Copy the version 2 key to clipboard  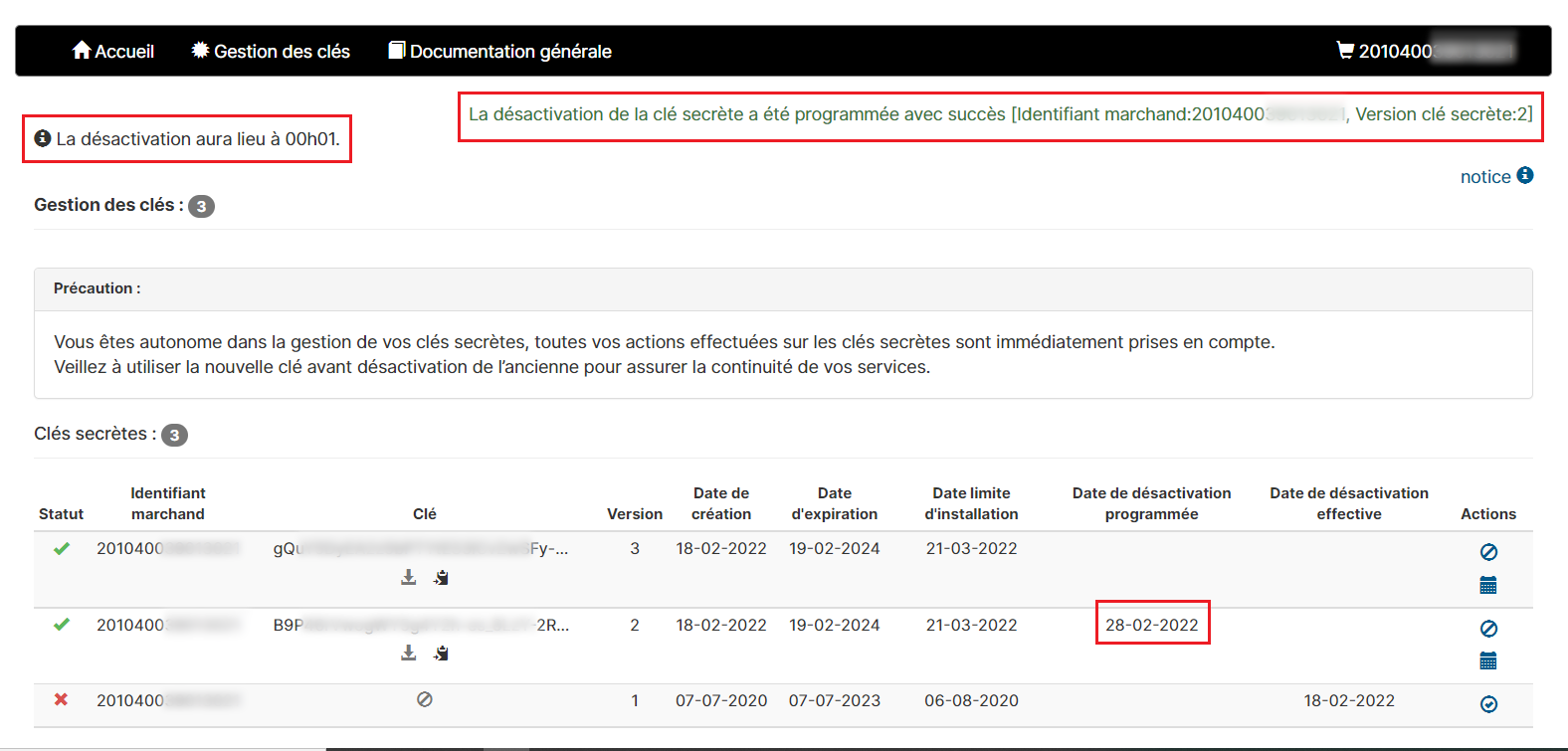[x=441, y=653]
